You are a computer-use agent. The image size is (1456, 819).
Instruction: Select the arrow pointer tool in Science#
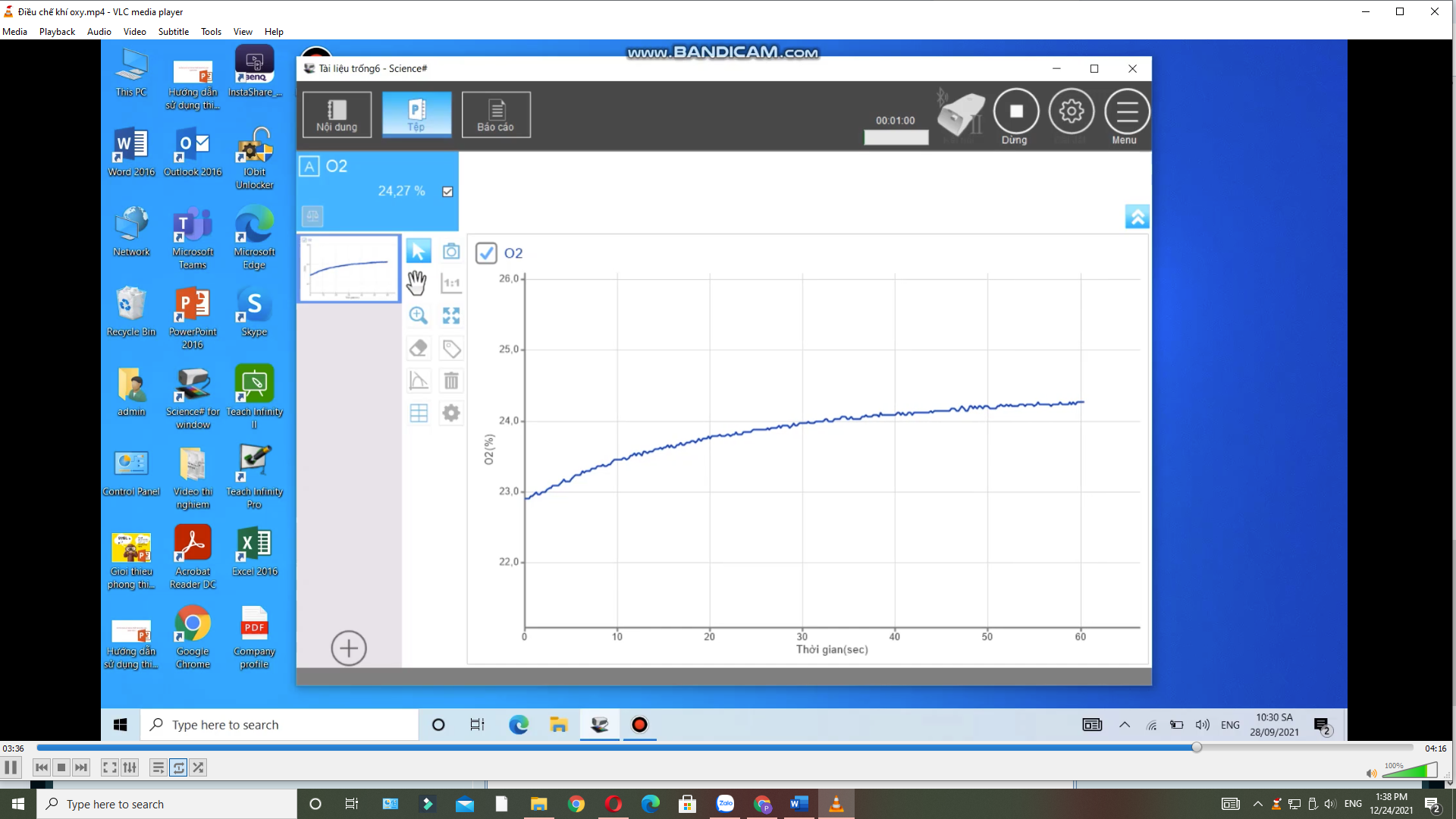pyautogui.click(x=418, y=251)
